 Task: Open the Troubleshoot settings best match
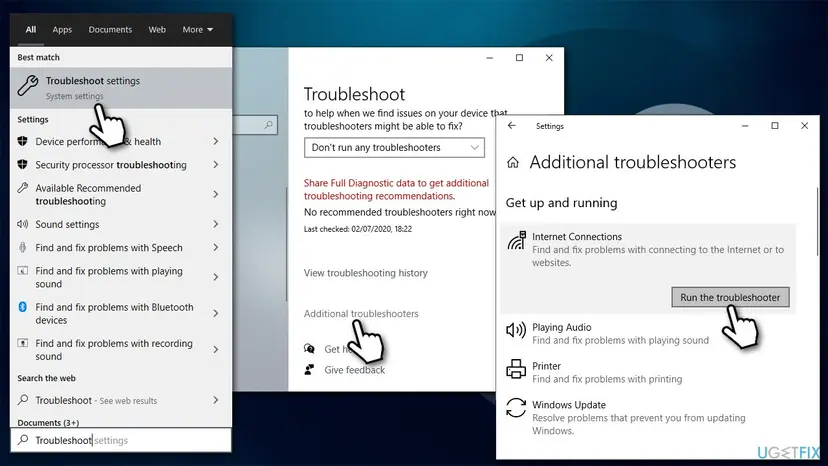tap(121, 88)
